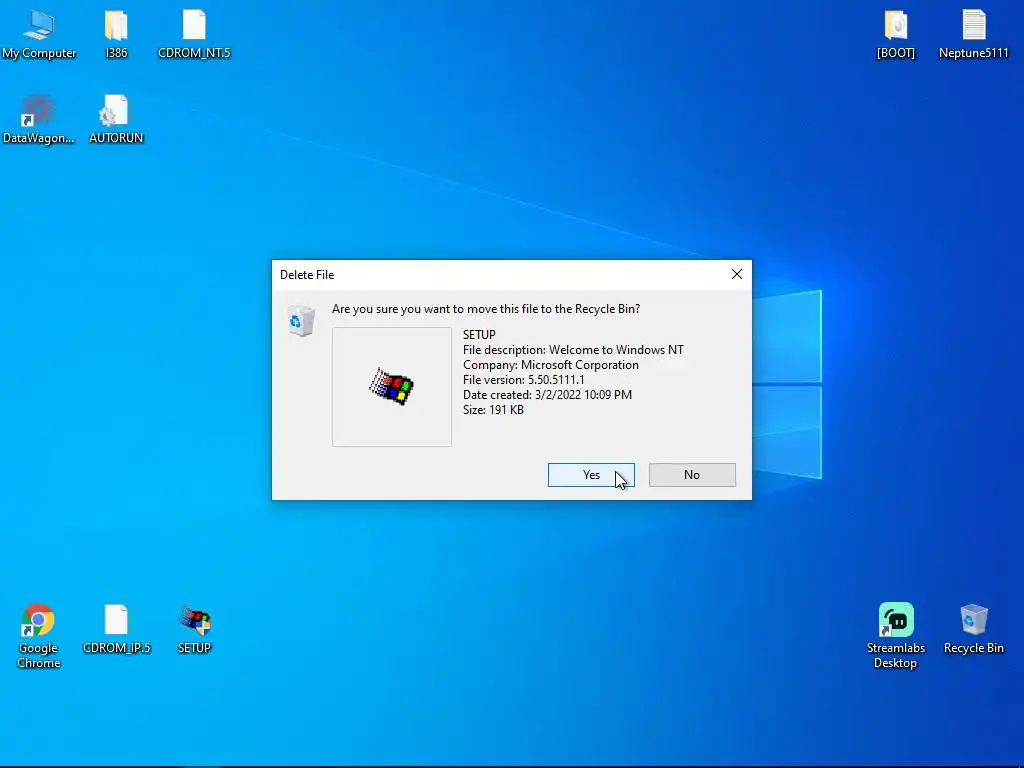The image size is (1024, 768).
Task: Click the SETUP file preview thumbnail
Action: (392, 387)
